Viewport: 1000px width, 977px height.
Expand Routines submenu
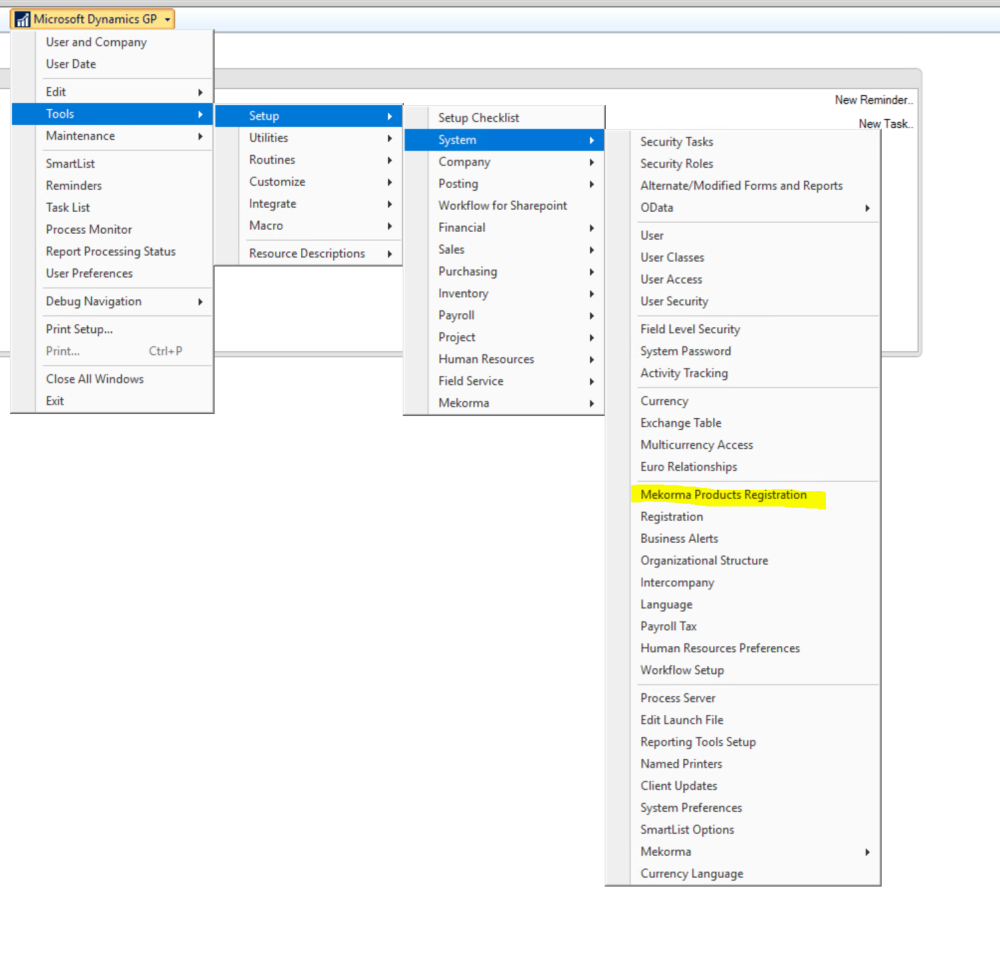(309, 159)
